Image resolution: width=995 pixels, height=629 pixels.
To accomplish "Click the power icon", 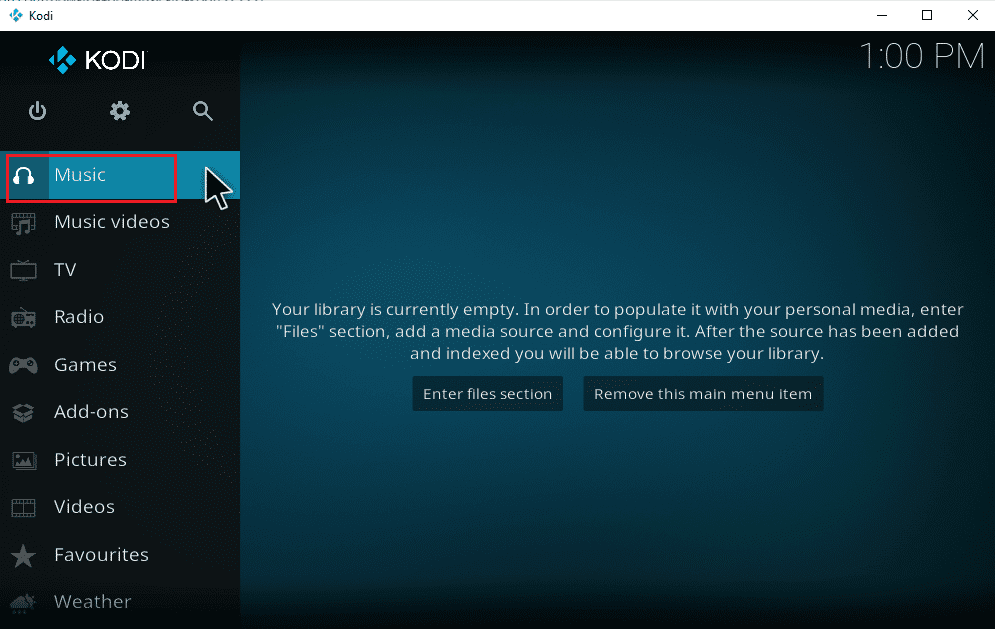I will click(37, 111).
